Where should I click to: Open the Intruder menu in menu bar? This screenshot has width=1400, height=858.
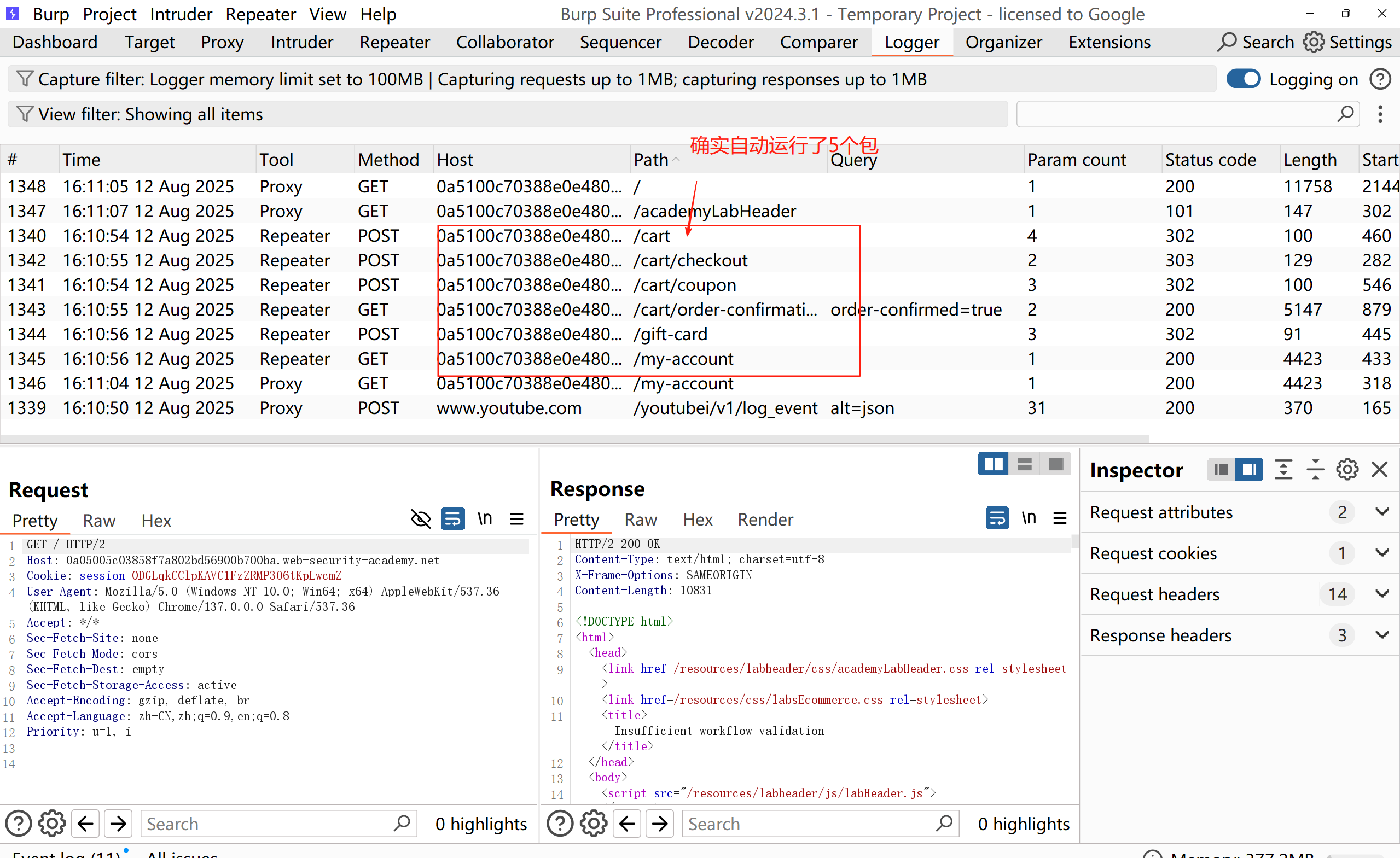click(x=181, y=14)
